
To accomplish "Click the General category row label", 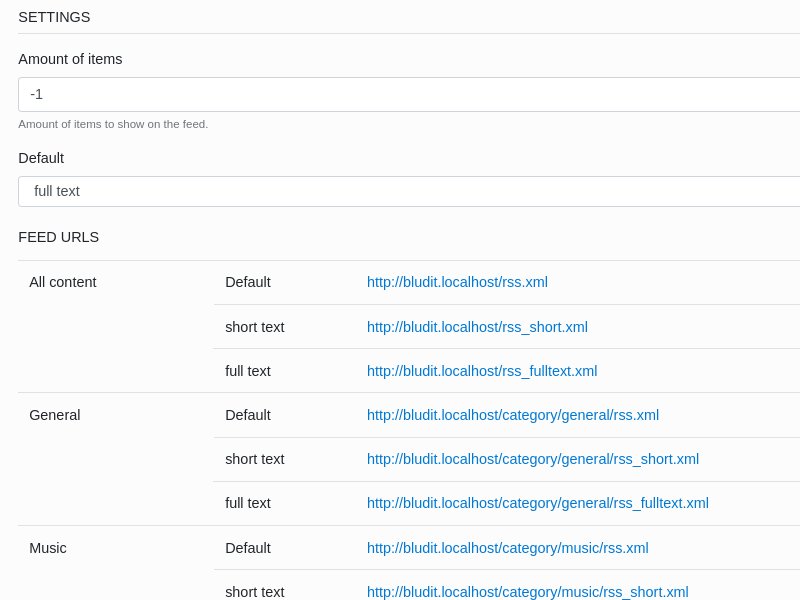I will [55, 415].
